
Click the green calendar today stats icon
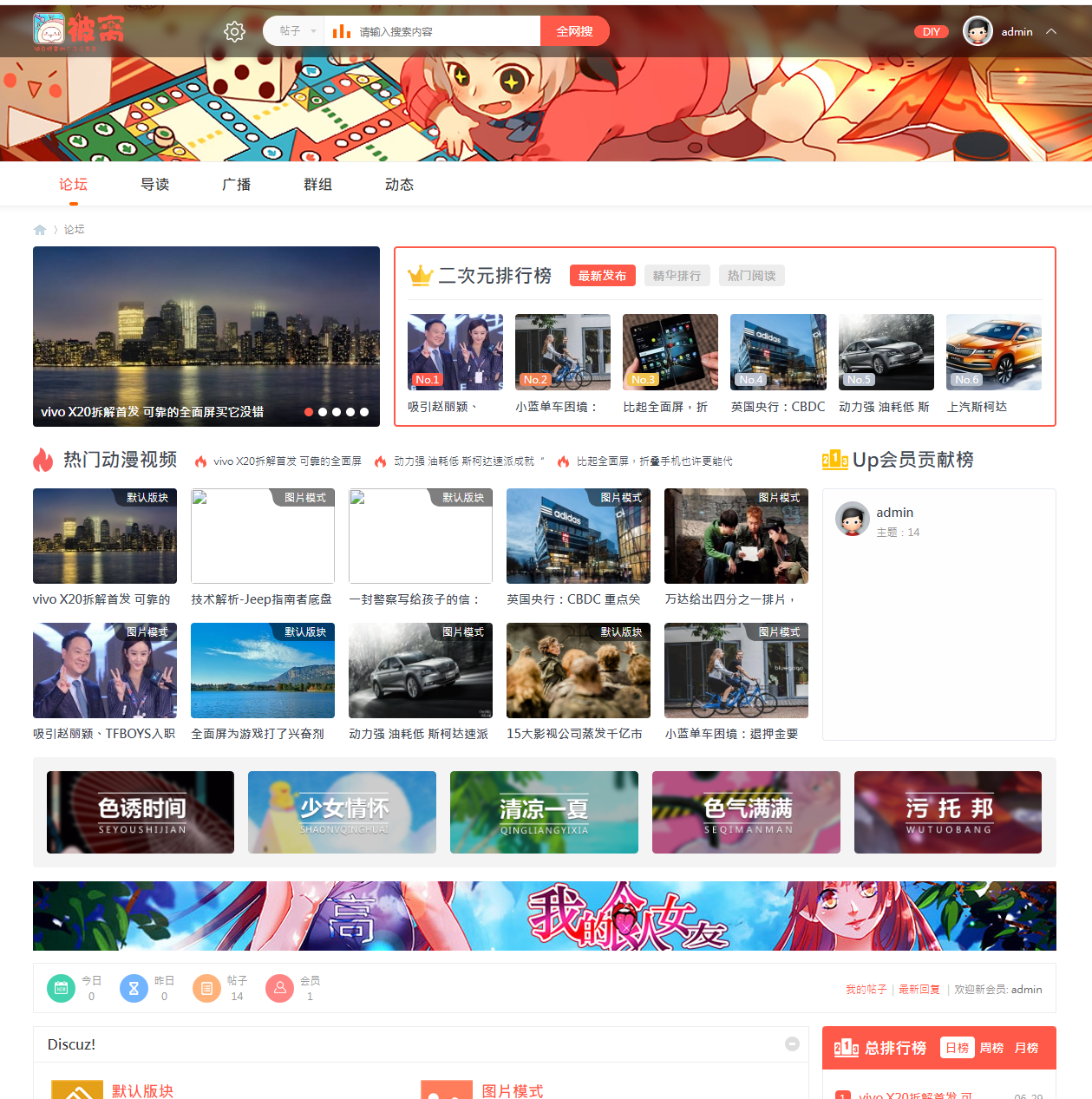point(61,988)
